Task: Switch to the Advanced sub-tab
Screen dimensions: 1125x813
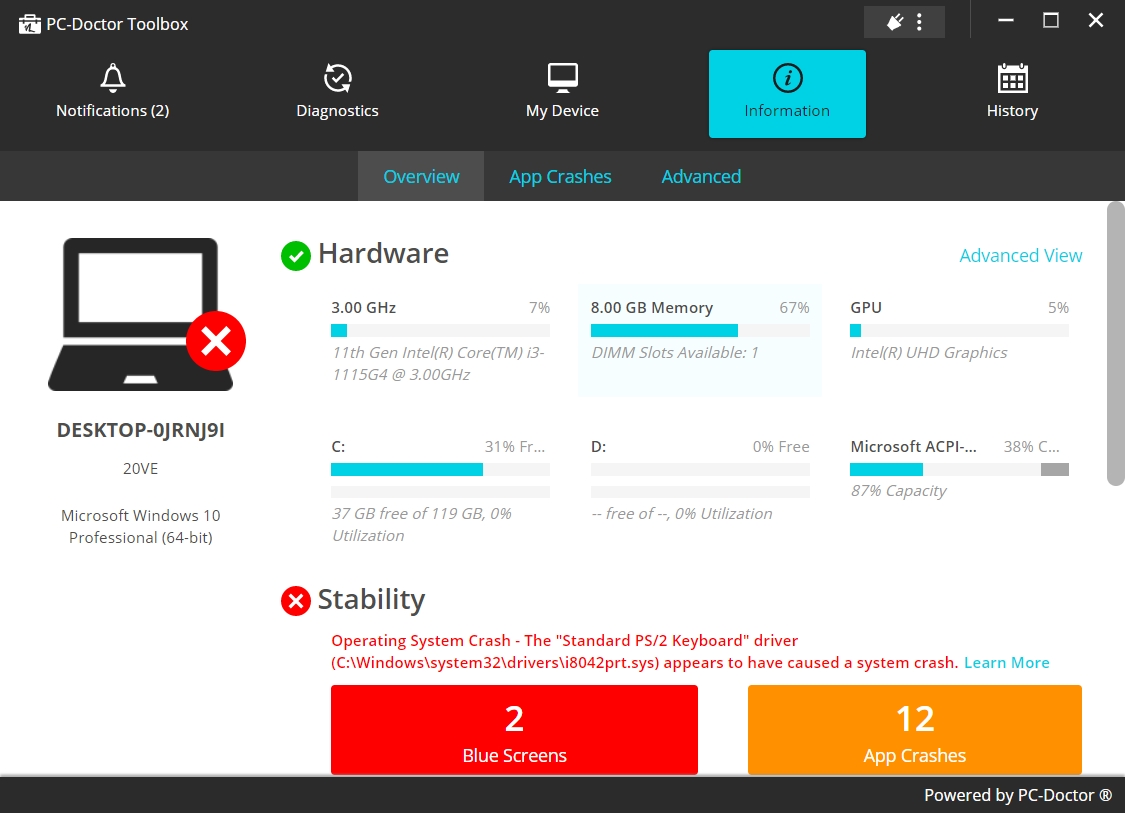Action: click(x=701, y=177)
